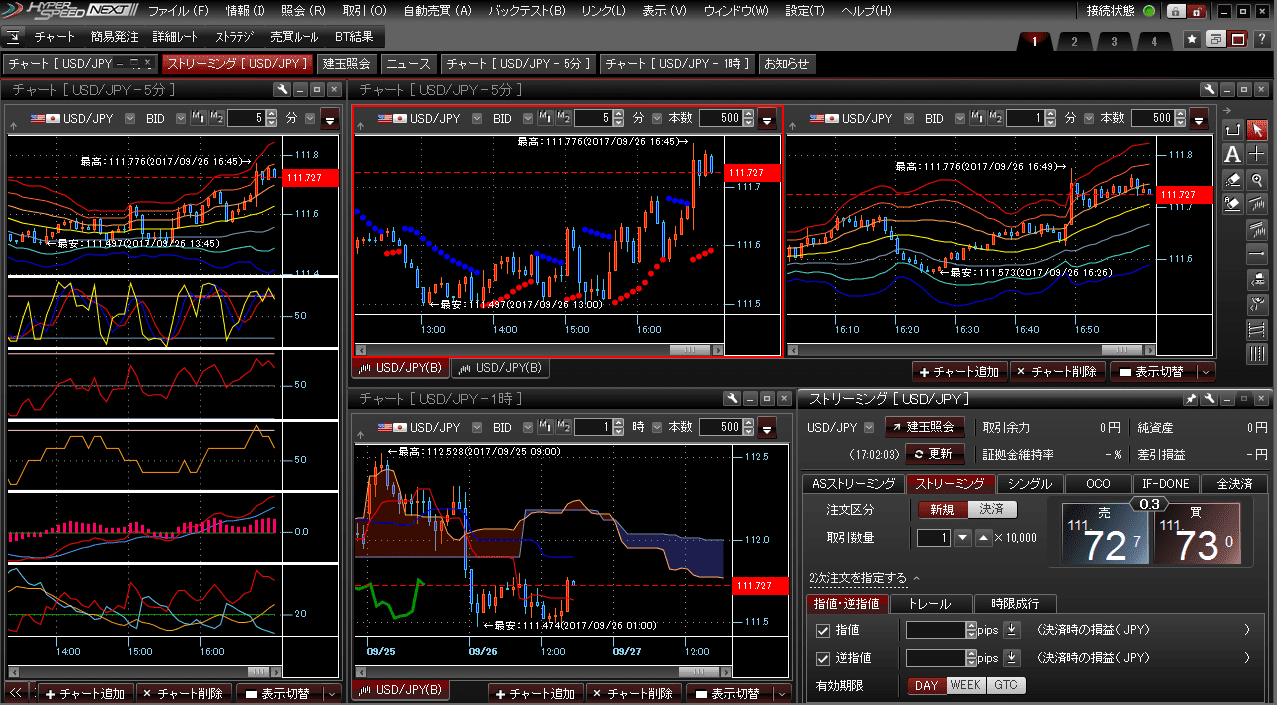This screenshot has width=1277, height=705.
Task: Switch to the OCO order tab
Action: (1098, 483)
